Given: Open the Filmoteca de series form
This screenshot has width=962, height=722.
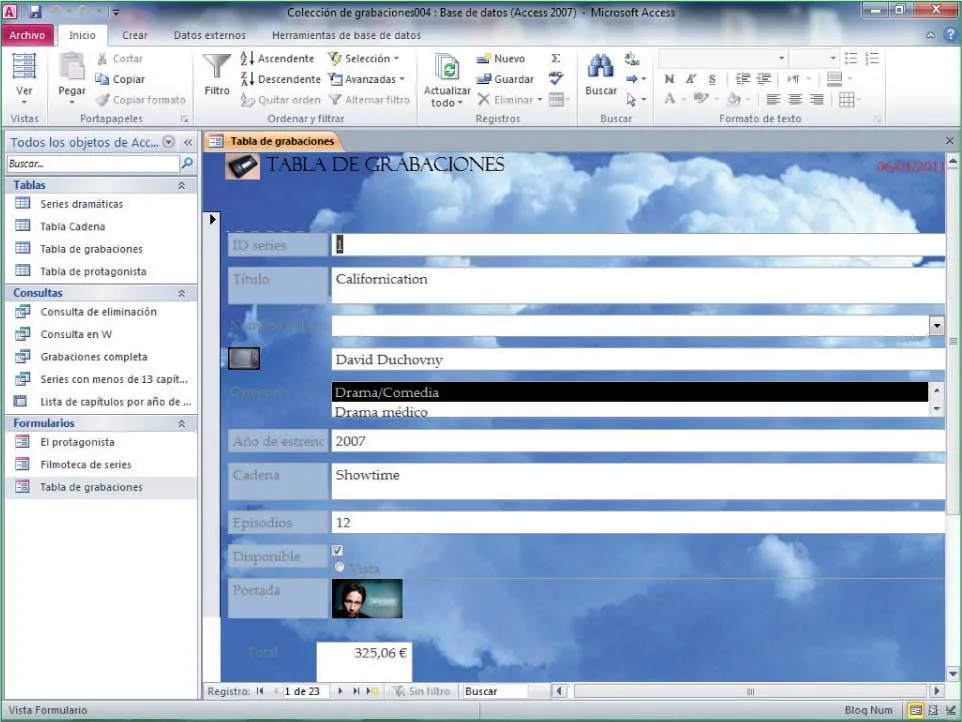Looking at the screenshot, I should (85, 464).
